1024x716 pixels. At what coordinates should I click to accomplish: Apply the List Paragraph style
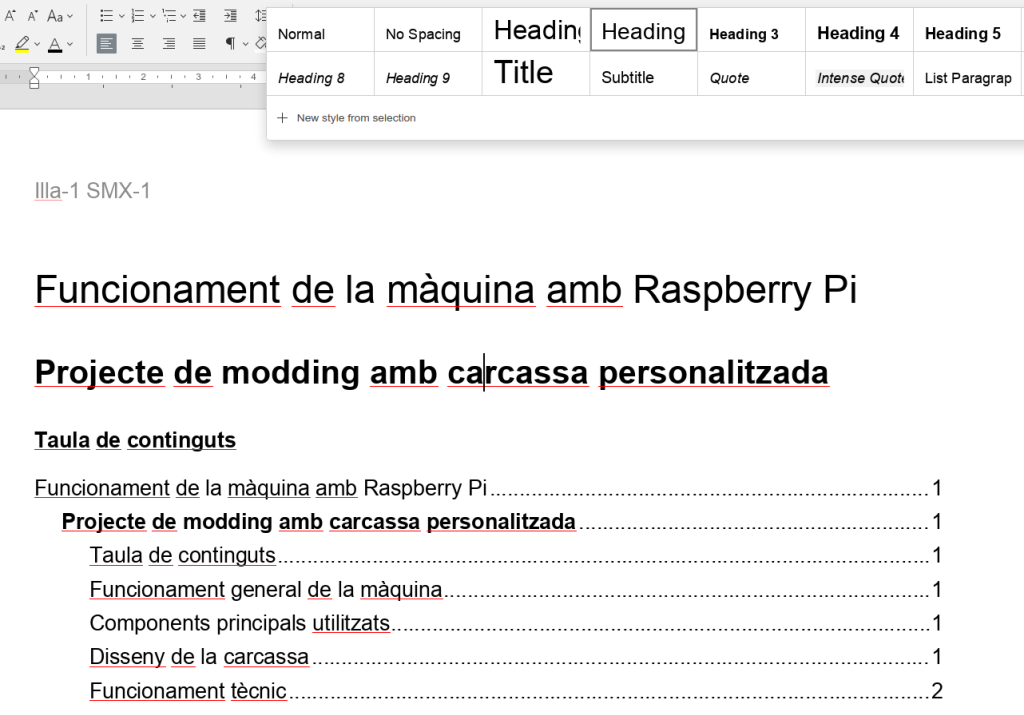[967, 74]
